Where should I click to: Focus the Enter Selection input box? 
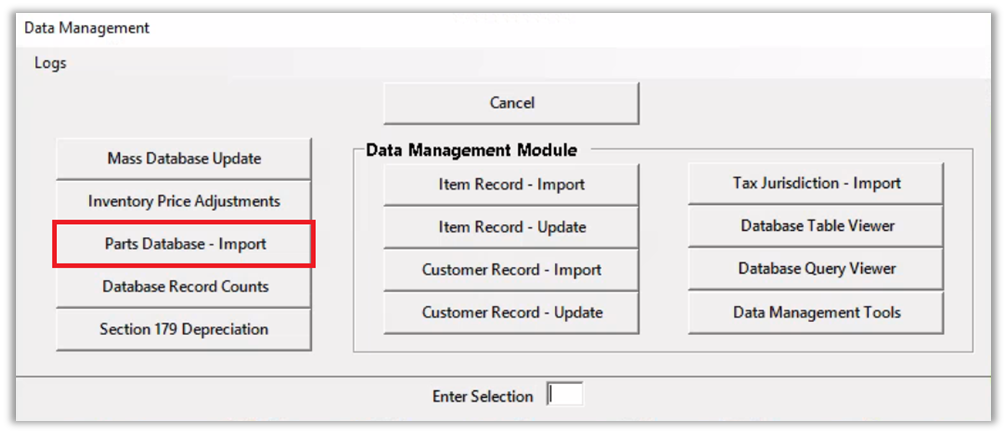point(565,395)
